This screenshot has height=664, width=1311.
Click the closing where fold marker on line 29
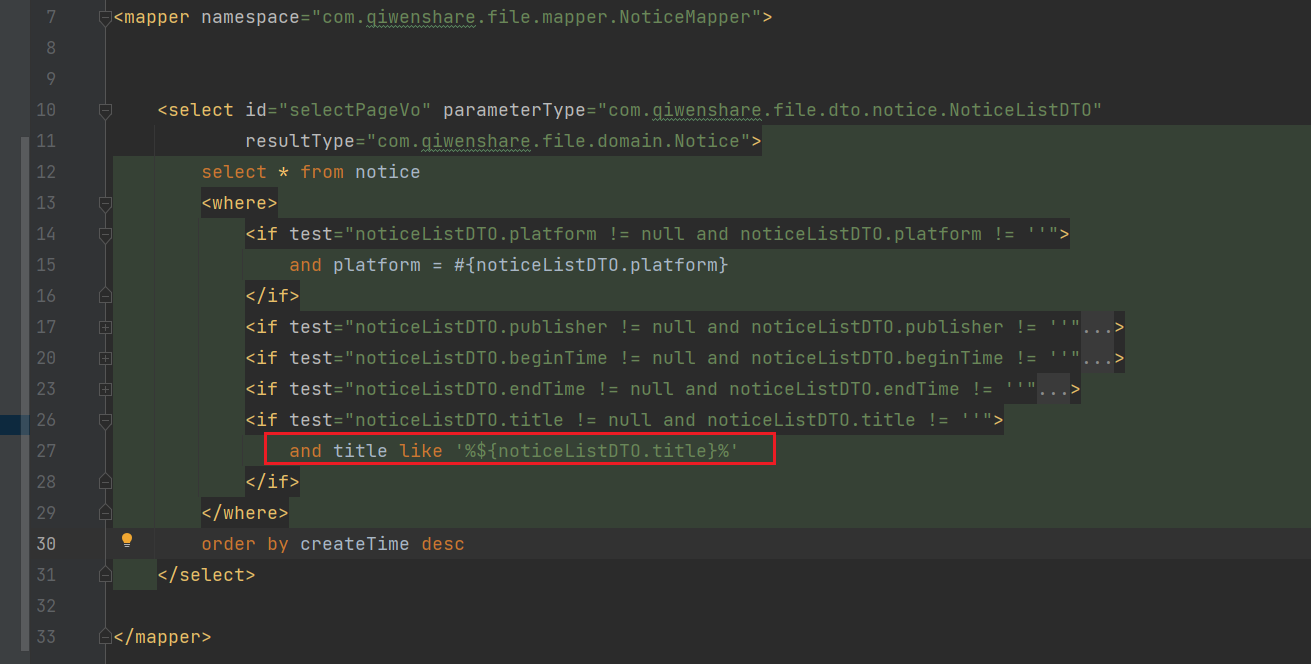click(x=105, y=513)
